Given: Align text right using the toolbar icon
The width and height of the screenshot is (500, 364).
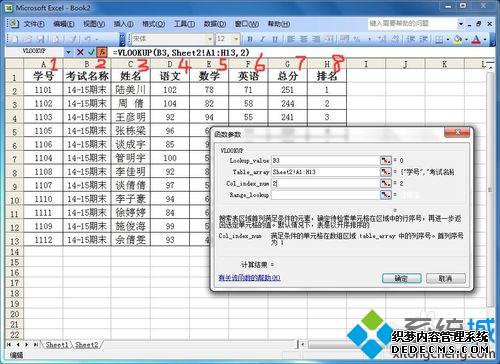Looking at the screenshot, I should 316,39.
